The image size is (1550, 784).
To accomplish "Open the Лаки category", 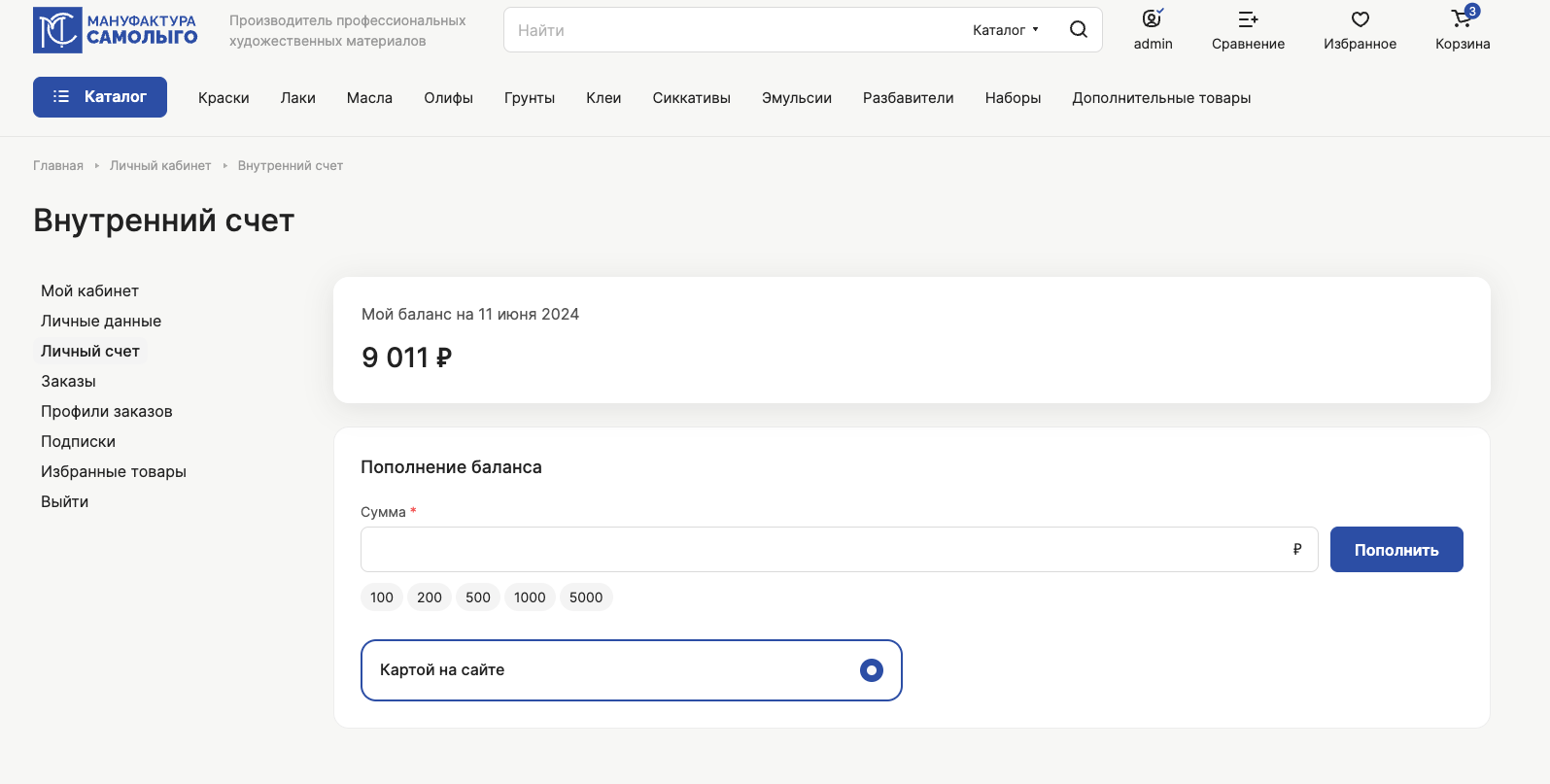I will (298, 98).
